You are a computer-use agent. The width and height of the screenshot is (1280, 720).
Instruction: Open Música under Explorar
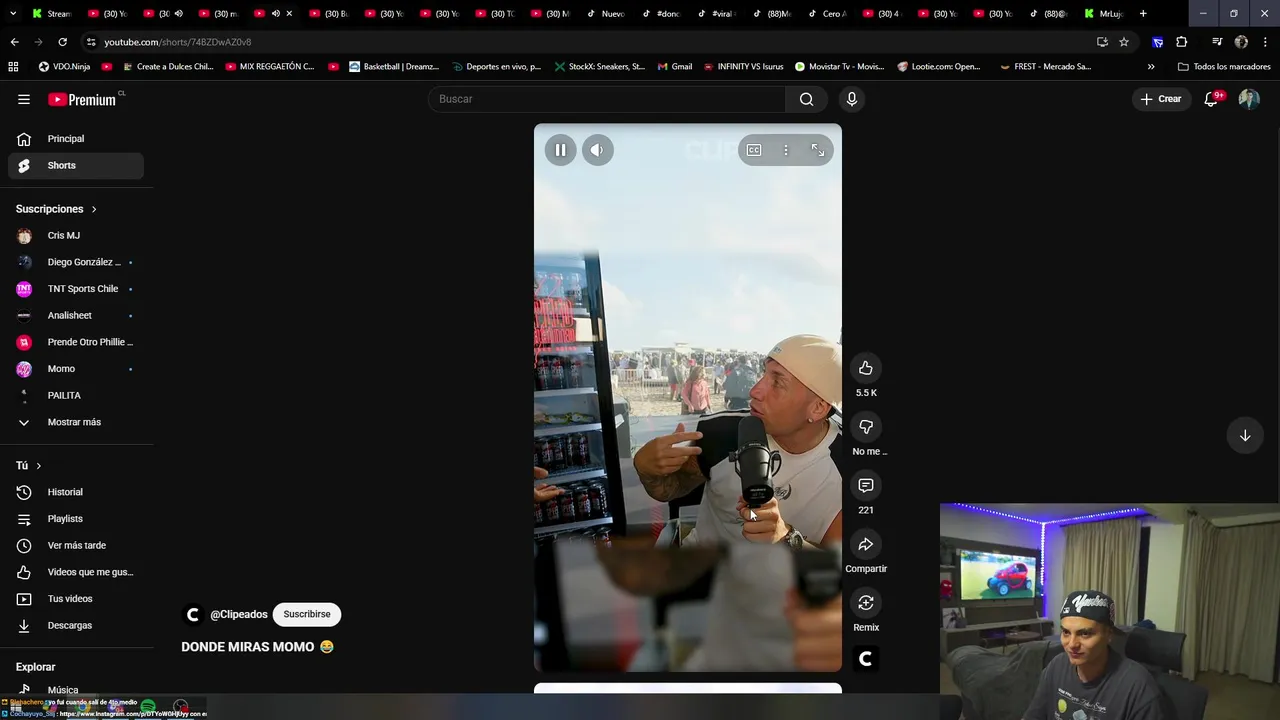(76, 690)
